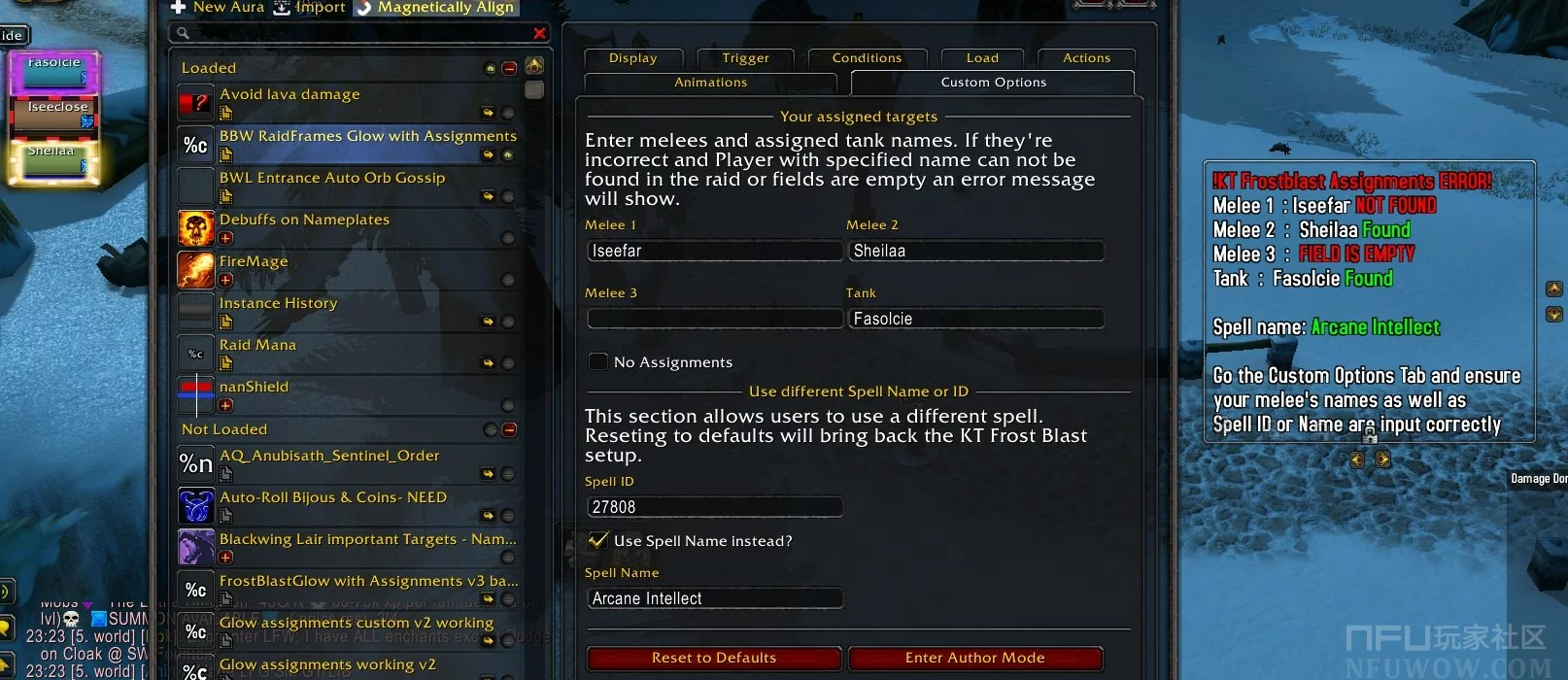Click the group arrow icon on Instance History
The image size is (1568, 680).
(488, 322)
